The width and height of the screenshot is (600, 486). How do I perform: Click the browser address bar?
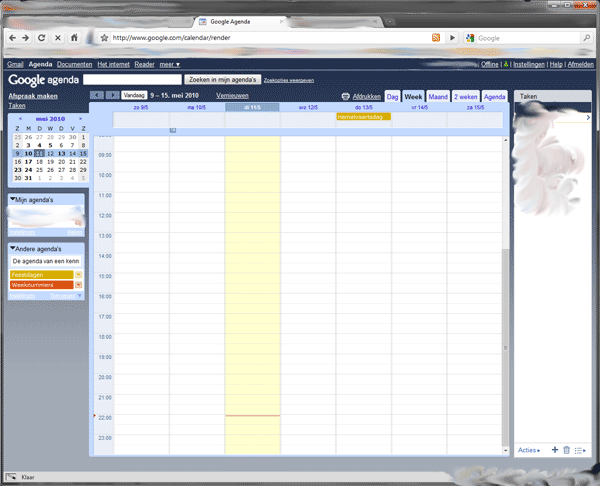(x=270, y=38)
